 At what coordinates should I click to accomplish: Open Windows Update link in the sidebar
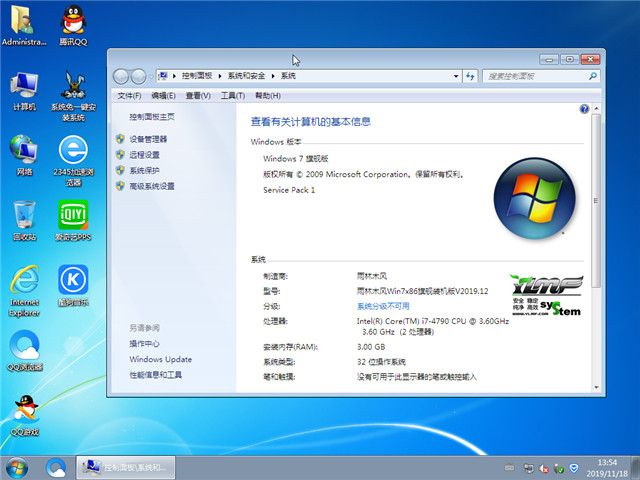point(160,359)
